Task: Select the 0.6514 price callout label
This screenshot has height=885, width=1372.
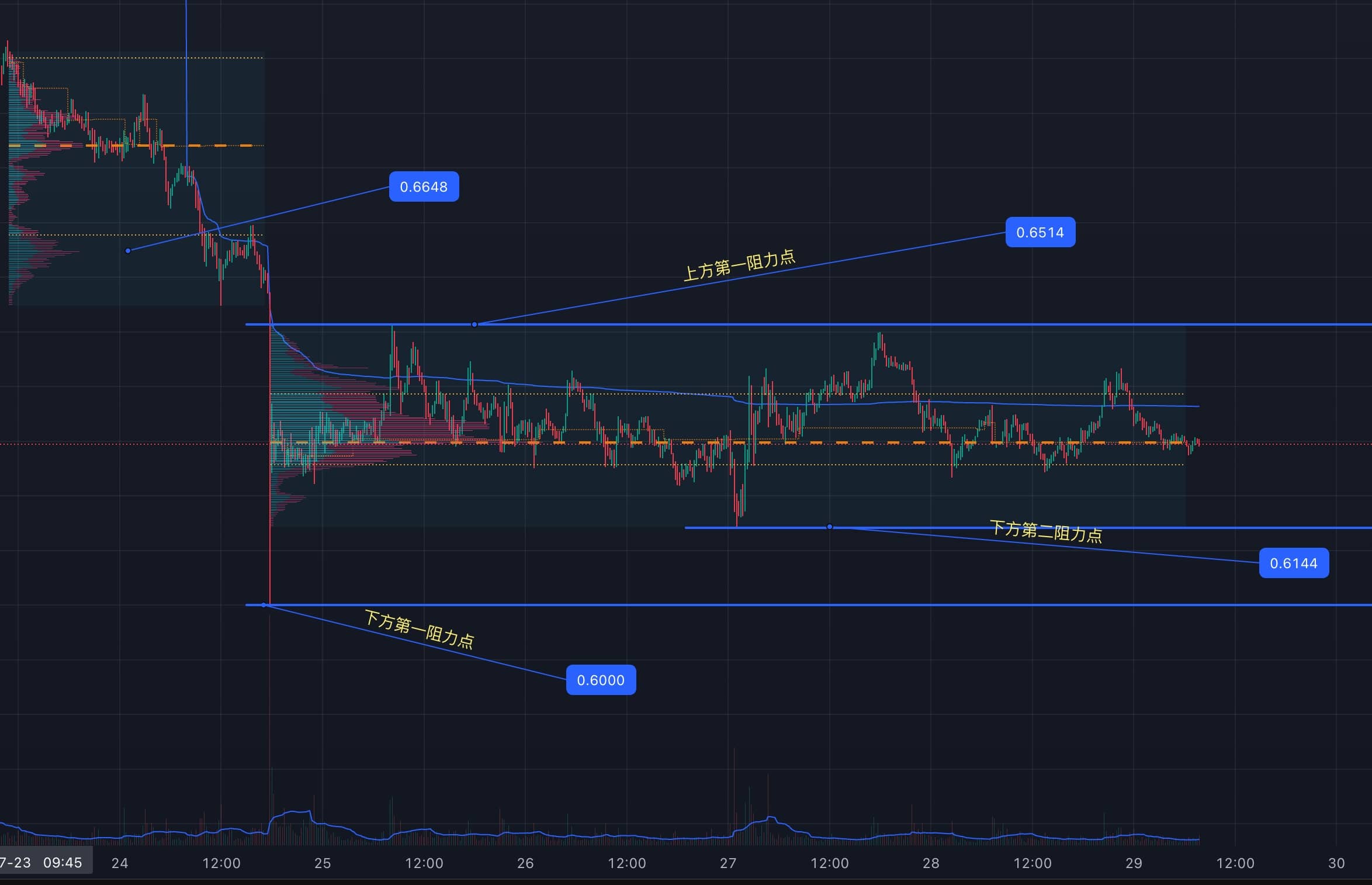Action: coord(1040,232)
